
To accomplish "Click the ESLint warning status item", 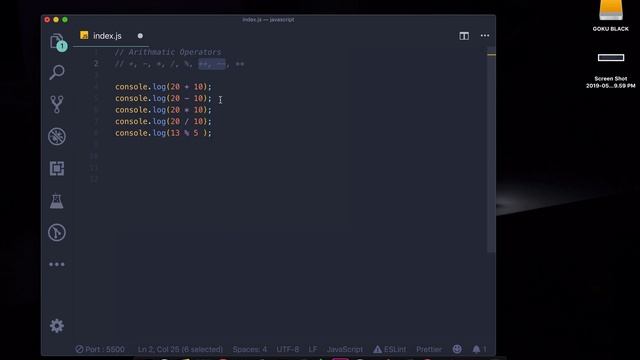I will tap(389, 349).
